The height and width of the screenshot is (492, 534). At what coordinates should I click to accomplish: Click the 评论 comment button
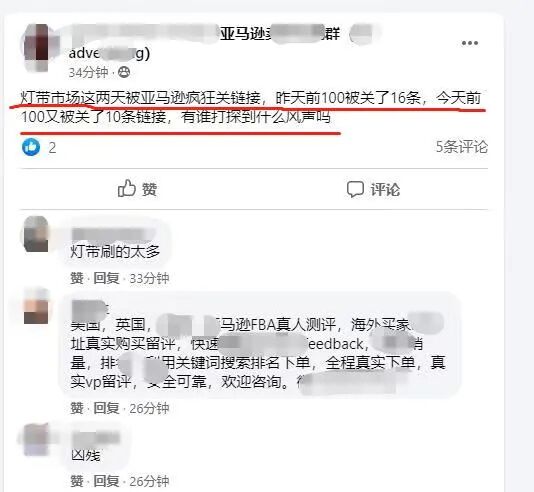pos(373,189)
